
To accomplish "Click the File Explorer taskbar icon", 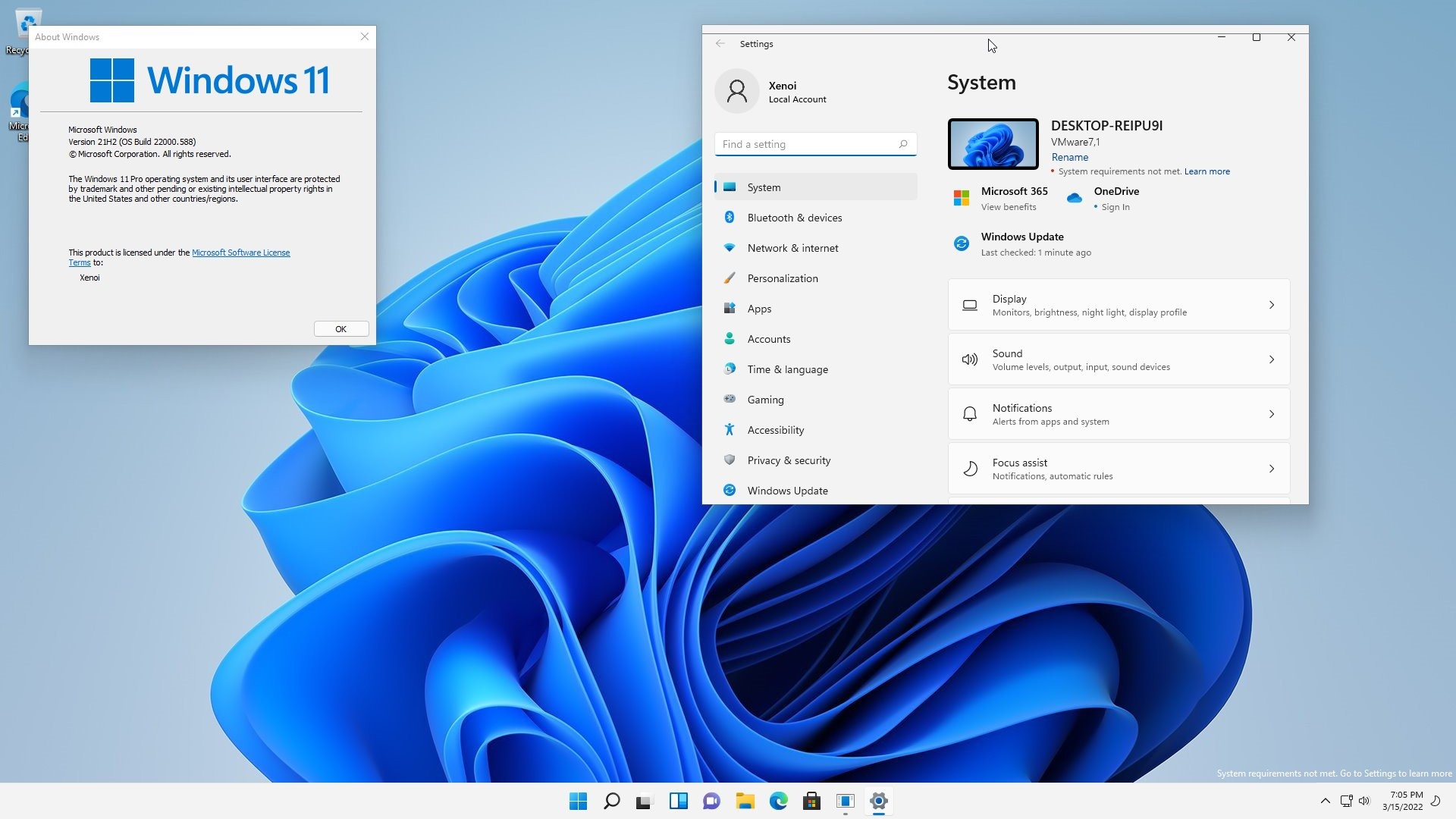I will pyautogui.click(x=745, y=800).
